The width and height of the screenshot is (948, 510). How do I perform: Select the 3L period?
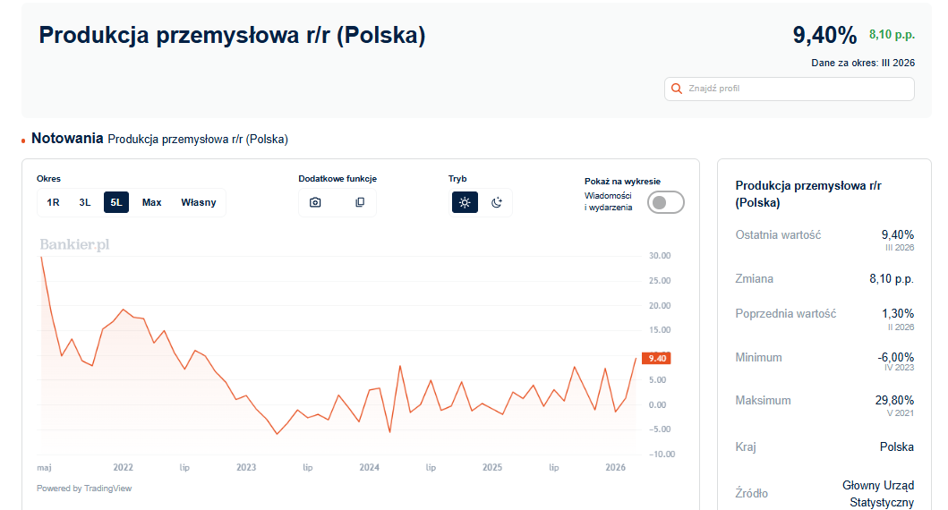pos(85,202)
